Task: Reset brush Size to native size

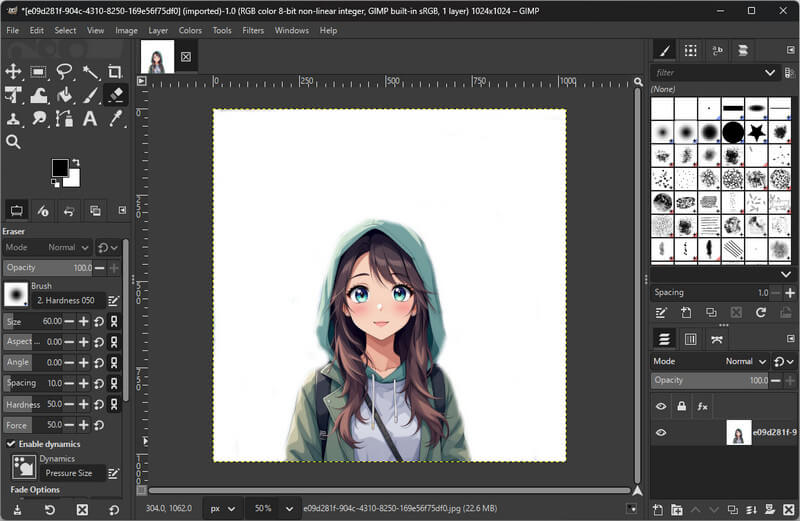Action: (x=99, y=321)
